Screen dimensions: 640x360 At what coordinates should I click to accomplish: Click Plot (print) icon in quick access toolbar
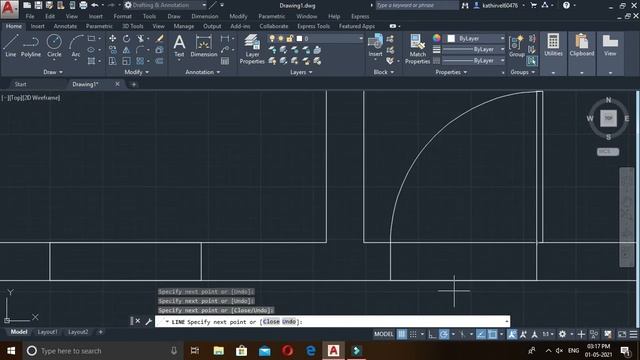[83, 5]
